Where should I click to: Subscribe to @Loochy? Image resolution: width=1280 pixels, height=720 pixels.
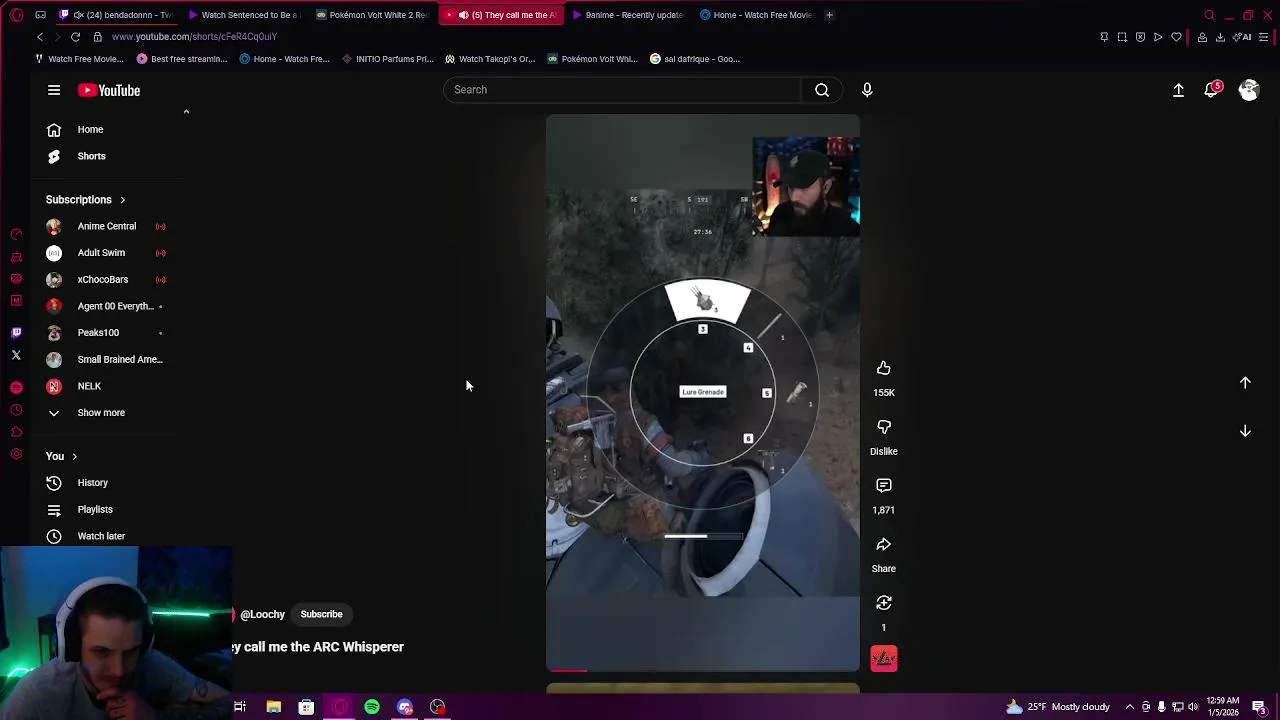click(x=321, y=614)
